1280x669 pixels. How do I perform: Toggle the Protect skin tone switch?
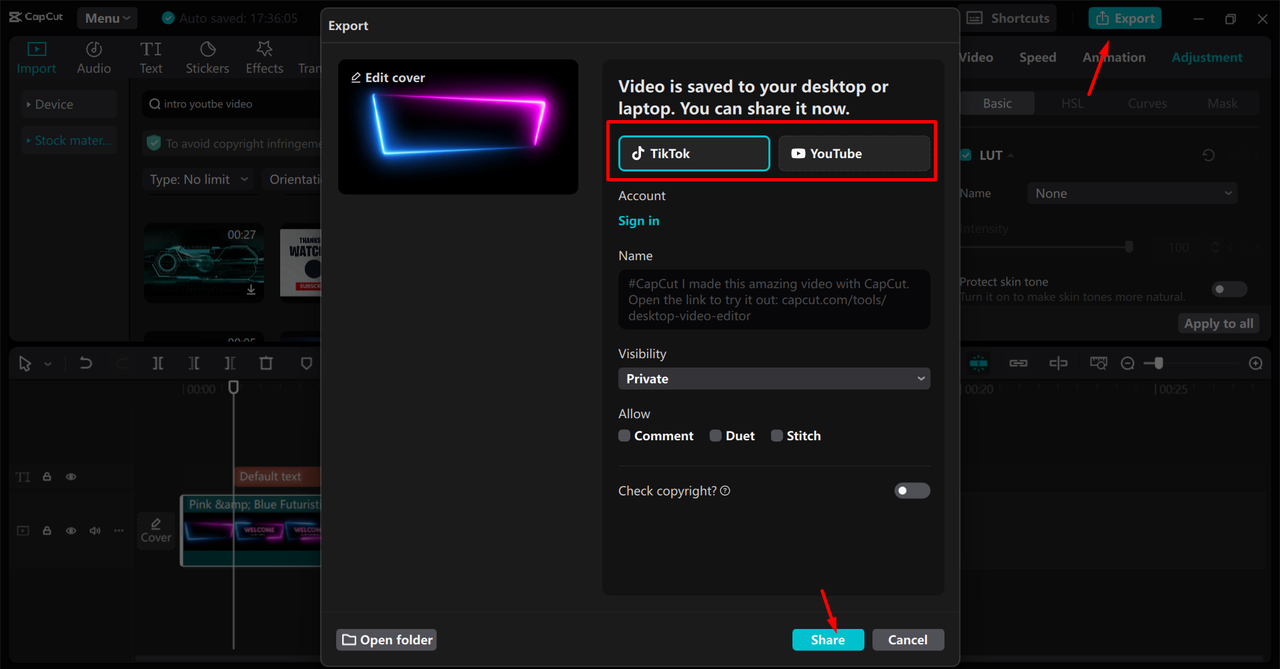pyautogui.click(x=1229, y=289)
